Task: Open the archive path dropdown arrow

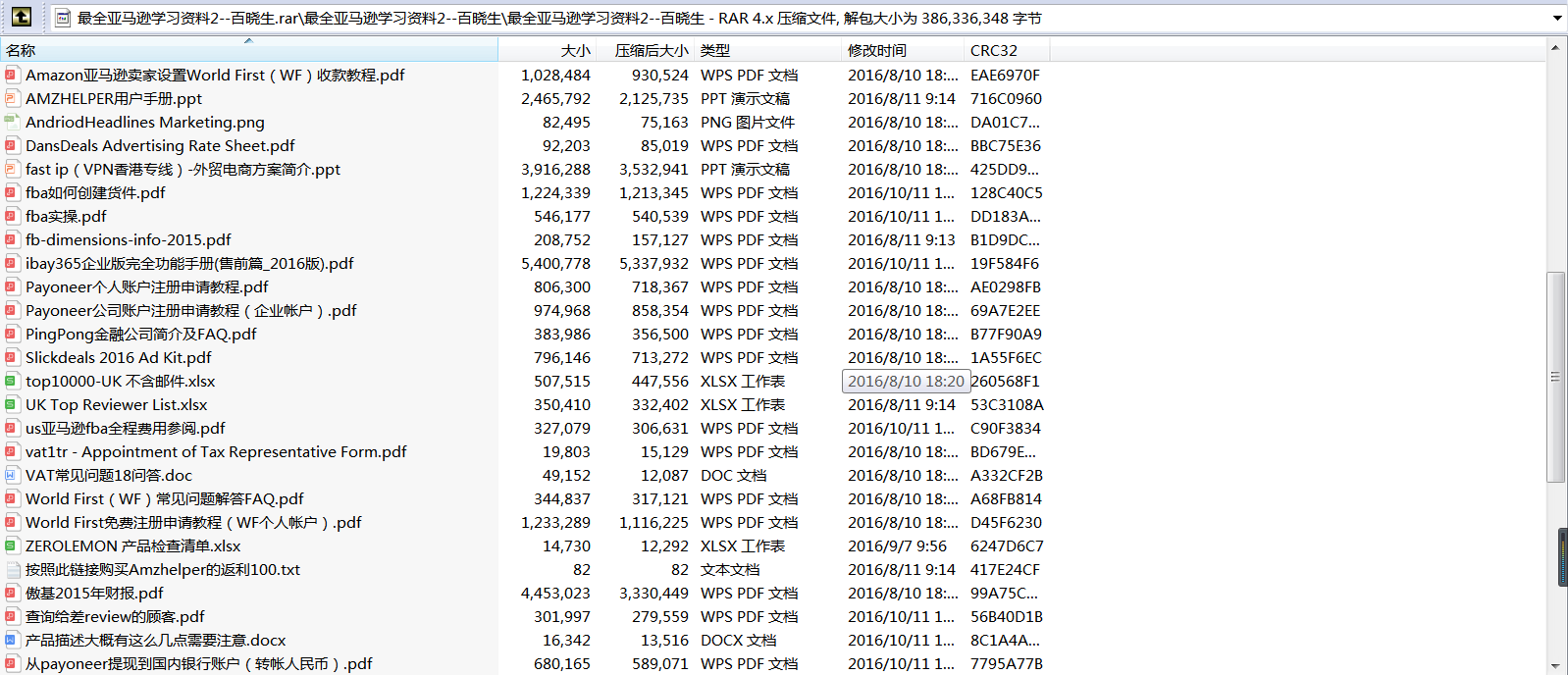Action: 1556,18
